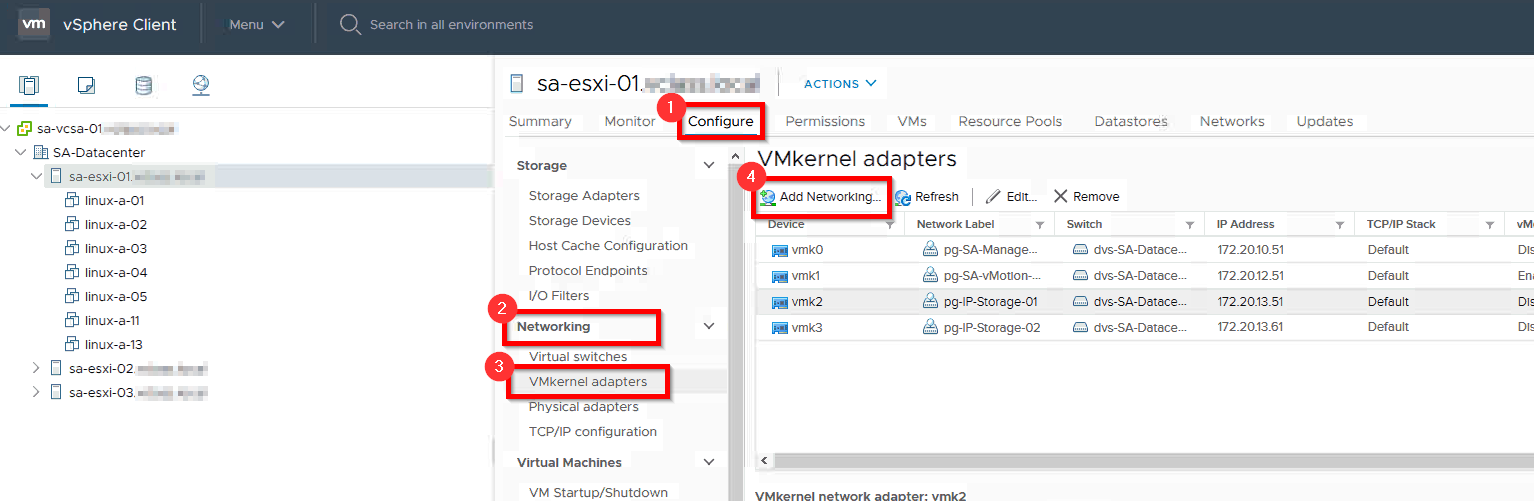Click Add Networking button
Screen dimensions: 1534x501
pyautogui.click(x=820, y=197)
